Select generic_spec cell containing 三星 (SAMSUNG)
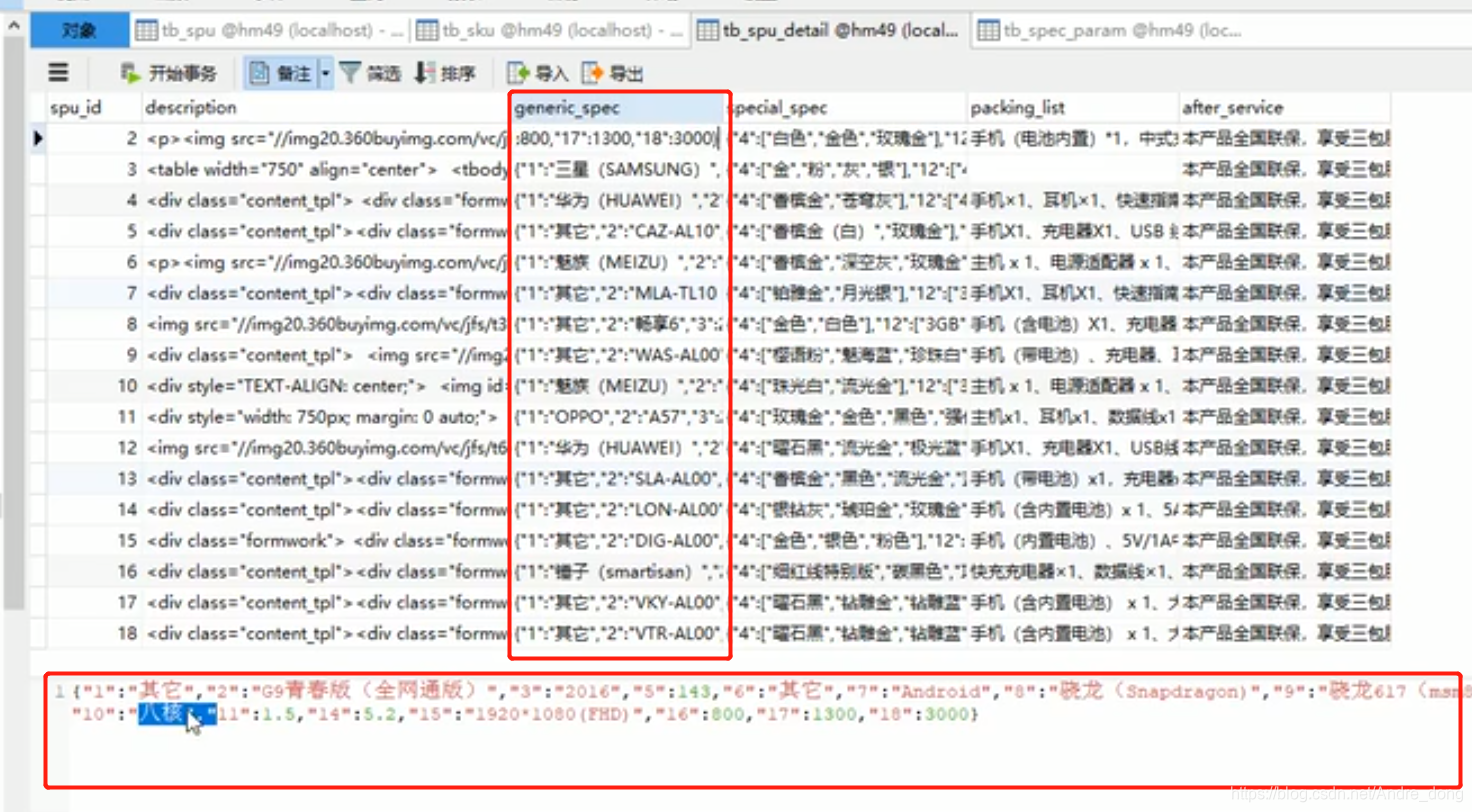 [618, 169]
